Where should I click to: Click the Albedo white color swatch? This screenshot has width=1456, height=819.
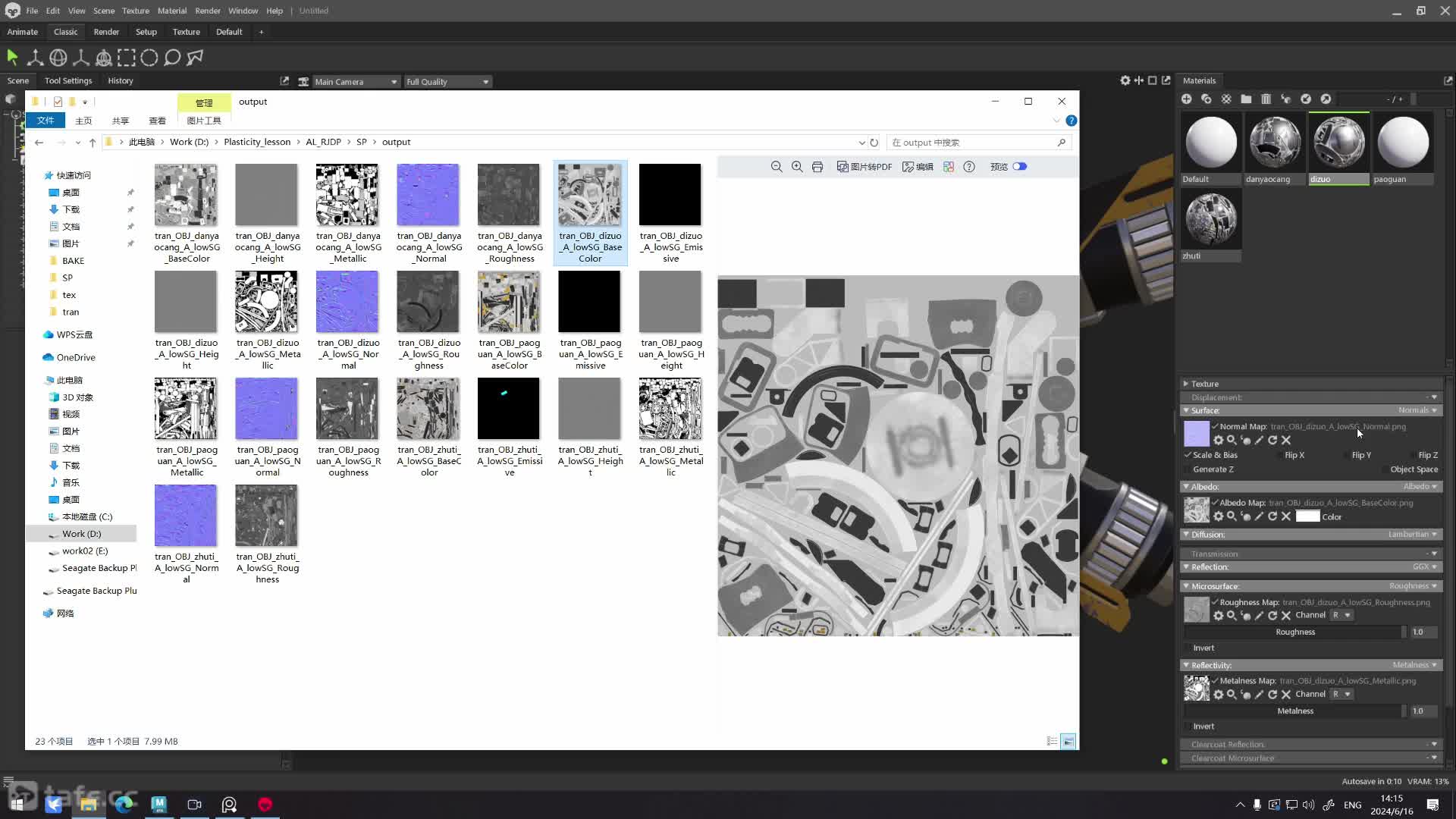[x=1308, y=516]
